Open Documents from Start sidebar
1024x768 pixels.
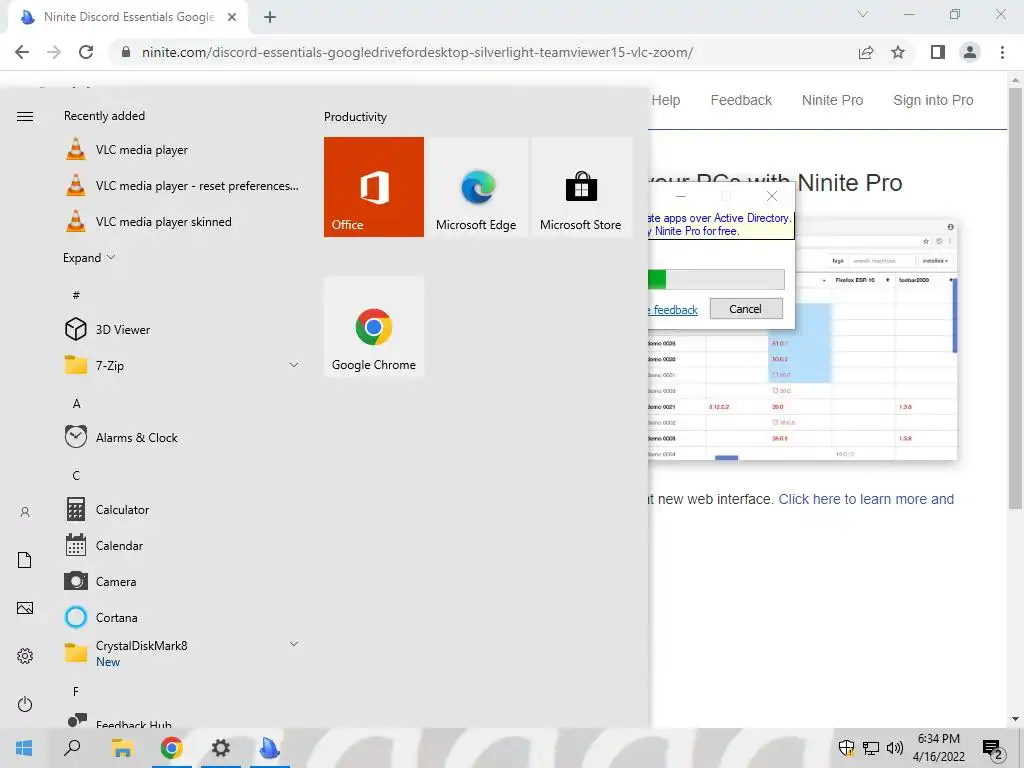click(x=25, y=560)
